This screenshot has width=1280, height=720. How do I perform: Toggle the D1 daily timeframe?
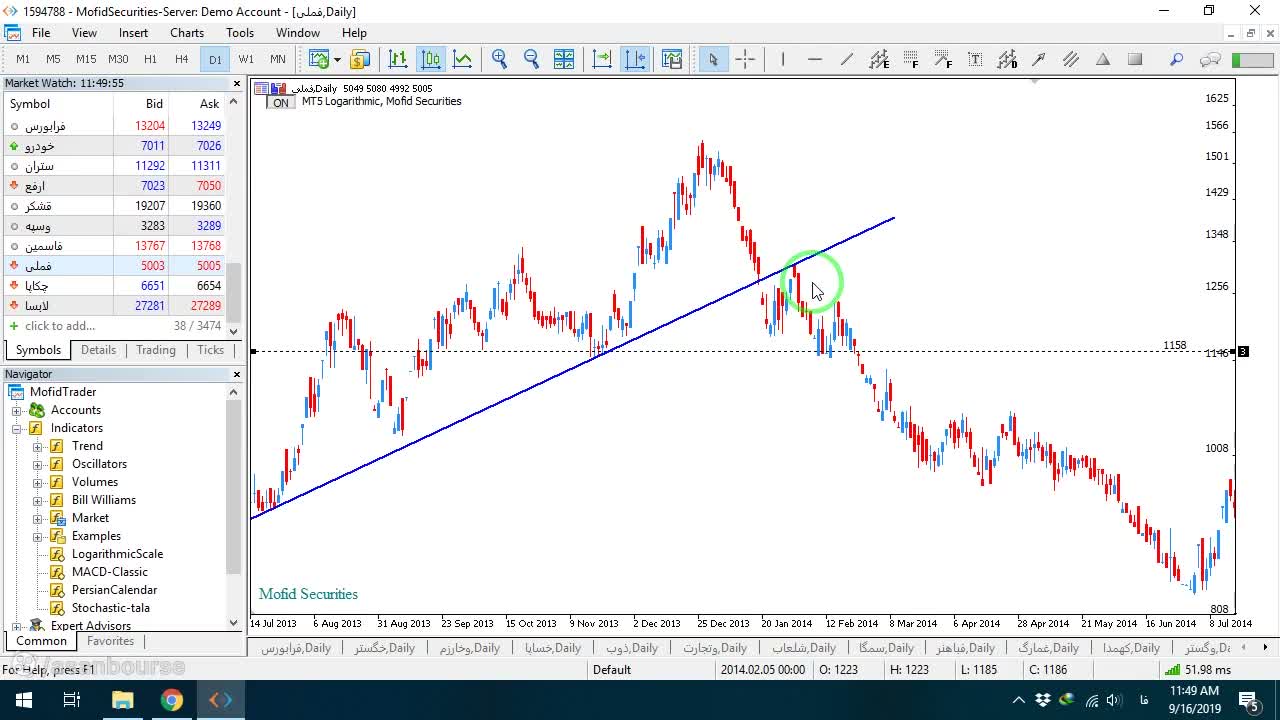click(215, 59)
